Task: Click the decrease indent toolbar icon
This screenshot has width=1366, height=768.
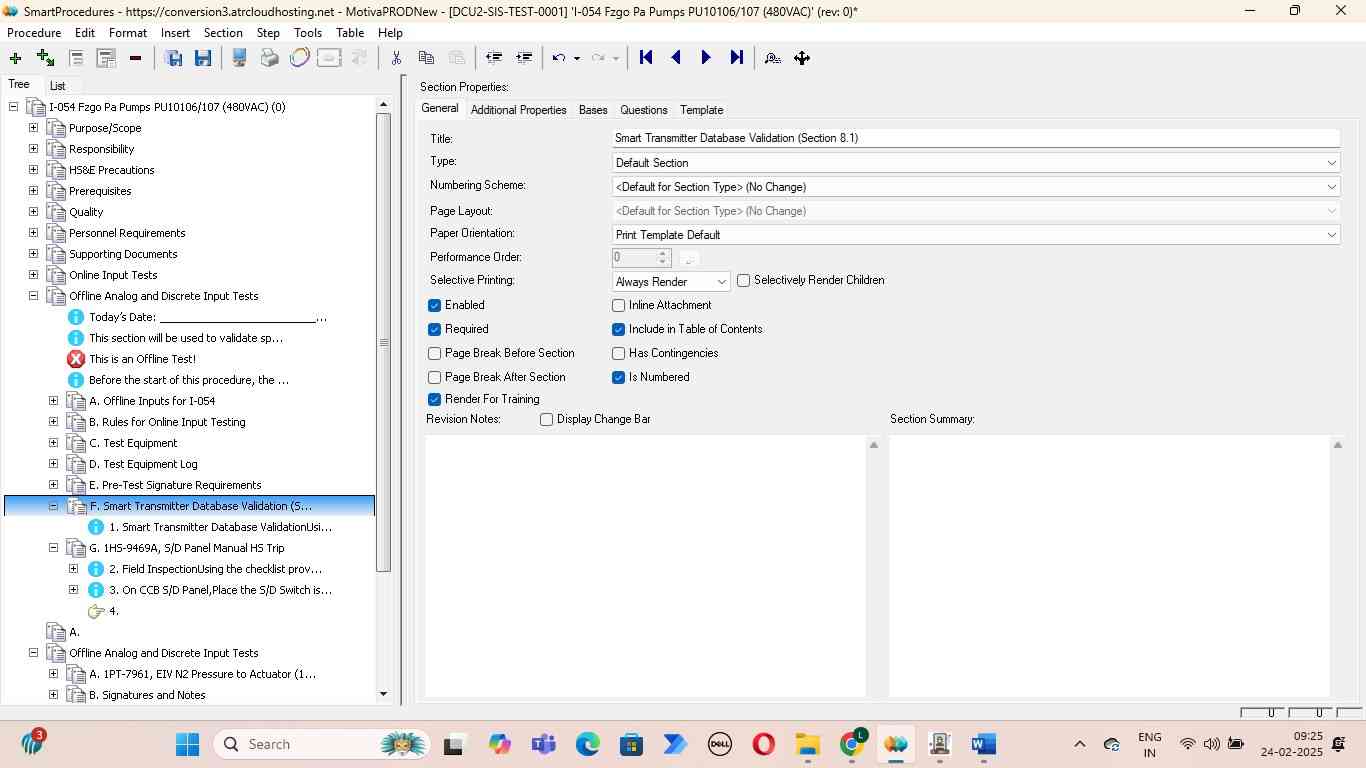Action: [493, 58]
